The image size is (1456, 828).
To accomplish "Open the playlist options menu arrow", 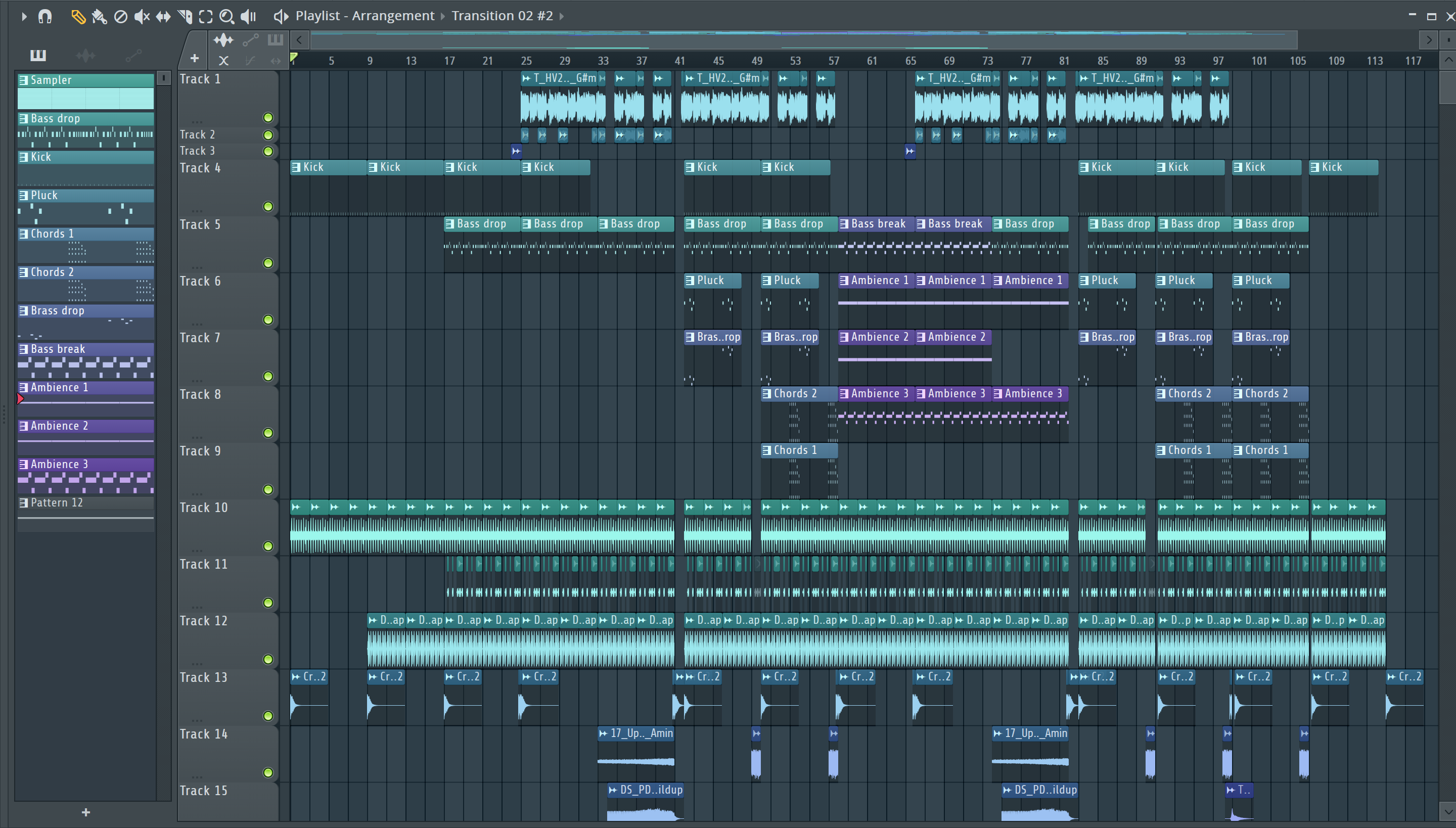I will tap(23, 17).
